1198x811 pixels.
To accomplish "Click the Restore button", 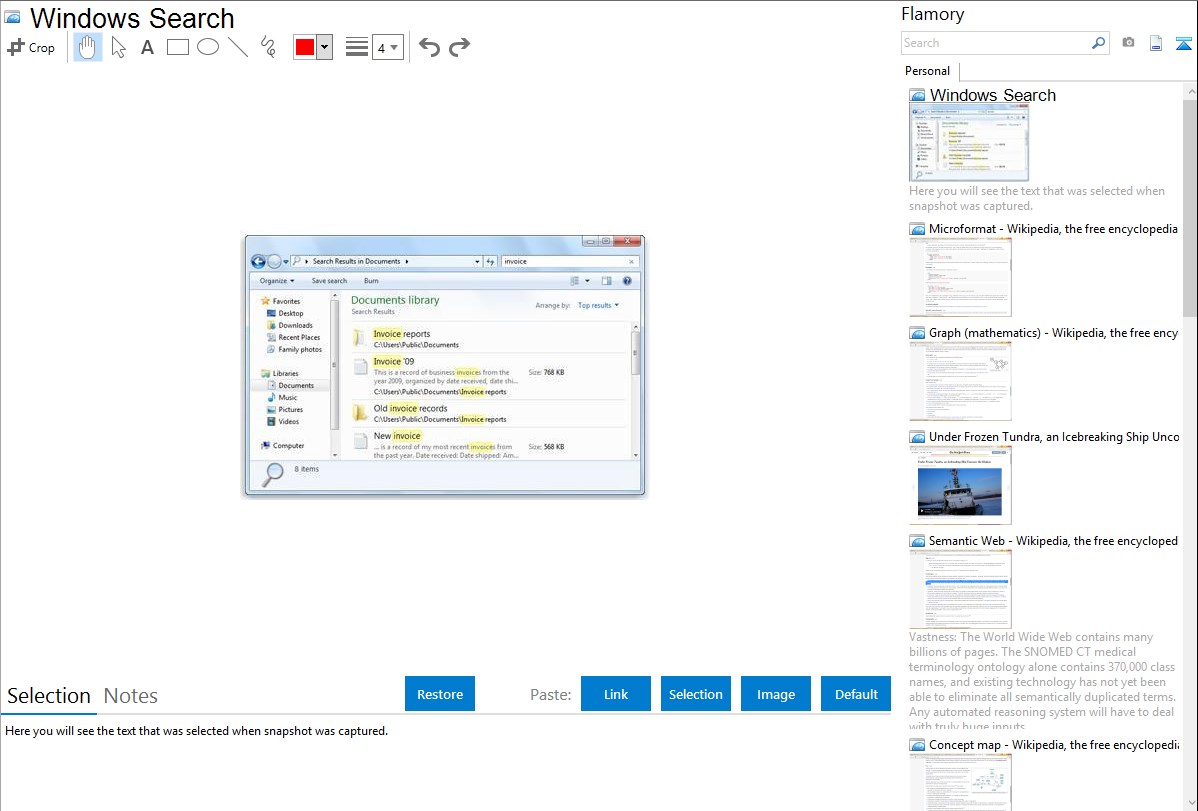I will pyautogui.click(x=440, y=694).
